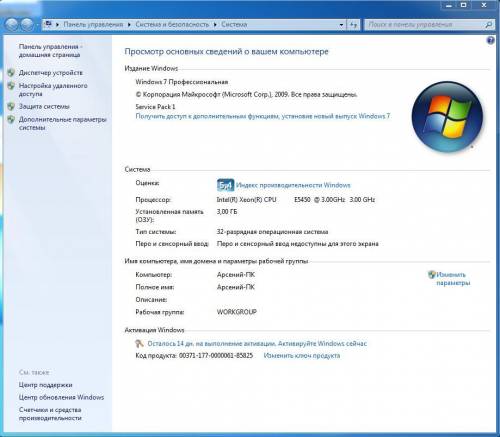Open the blue Help question mark icon

(x=490, y=41)
